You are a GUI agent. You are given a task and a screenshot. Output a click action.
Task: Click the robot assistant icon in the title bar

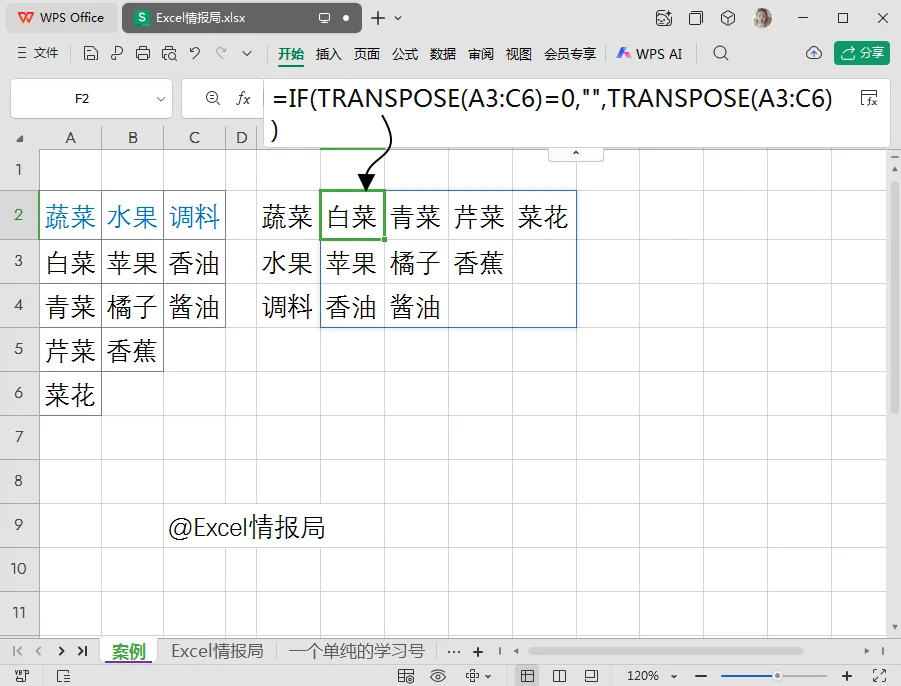(664, 18)
